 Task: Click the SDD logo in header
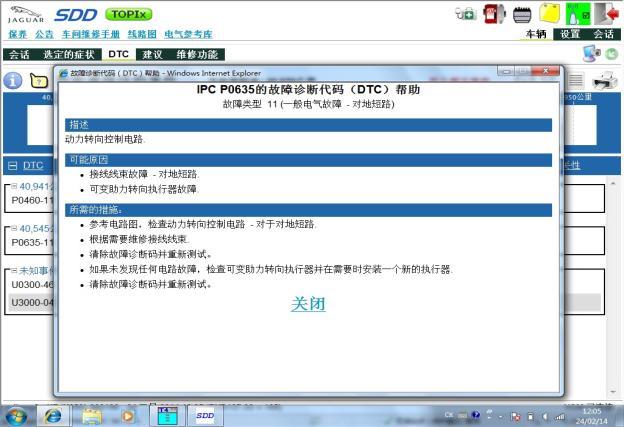[x=75, y=15]
